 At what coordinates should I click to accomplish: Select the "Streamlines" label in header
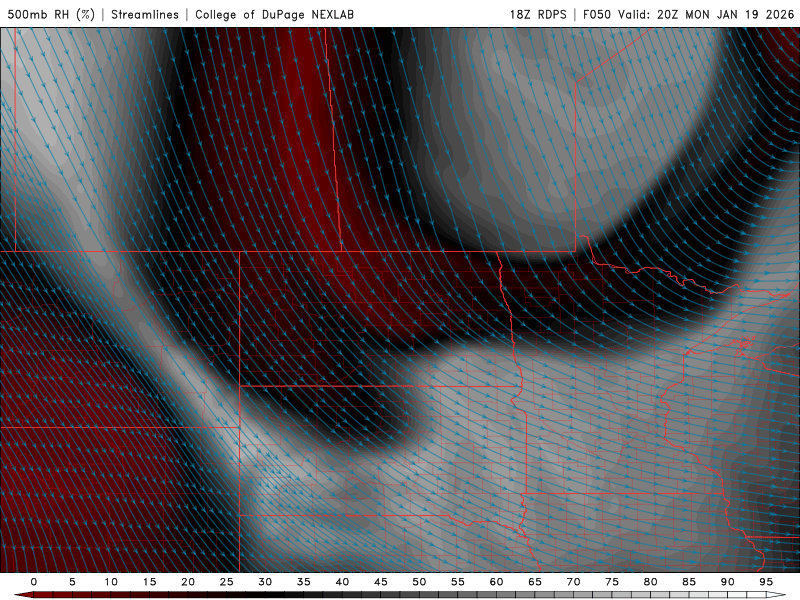[145, 14]
